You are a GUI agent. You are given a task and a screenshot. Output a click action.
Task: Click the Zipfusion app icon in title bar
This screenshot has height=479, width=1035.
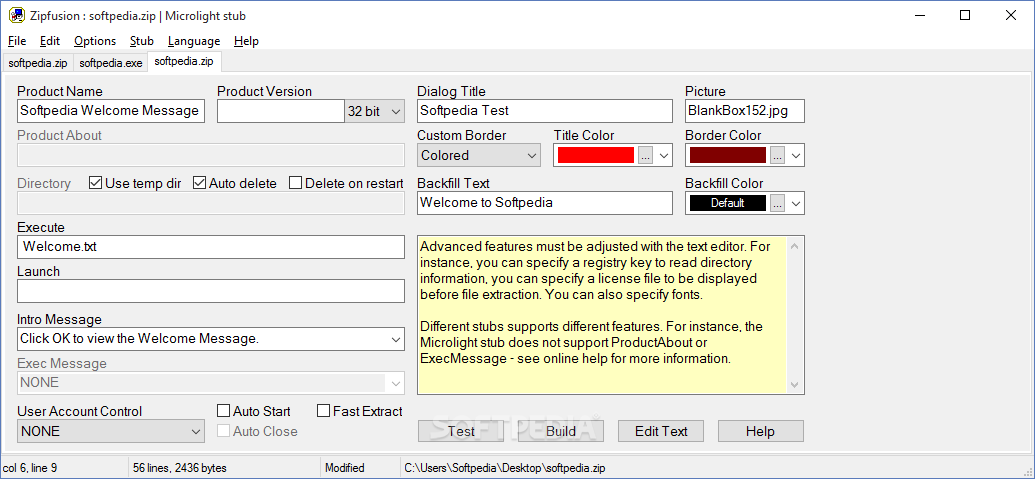(15, 16)
